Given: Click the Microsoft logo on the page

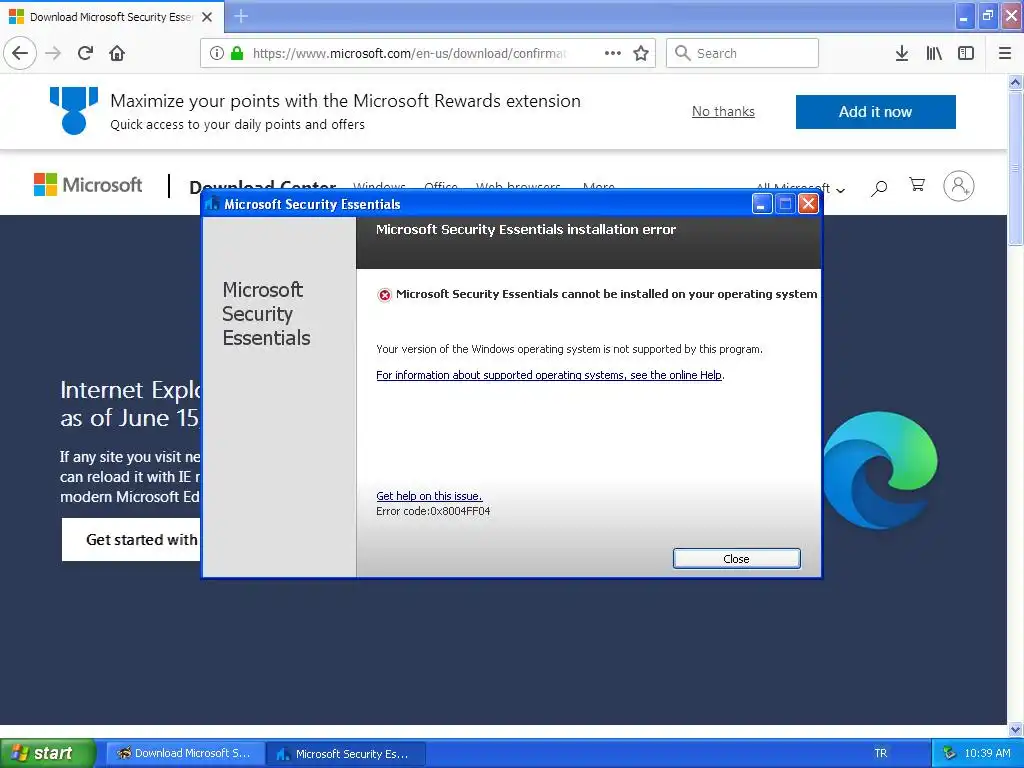Looking at the screenshot, I should tap(88, 185).
